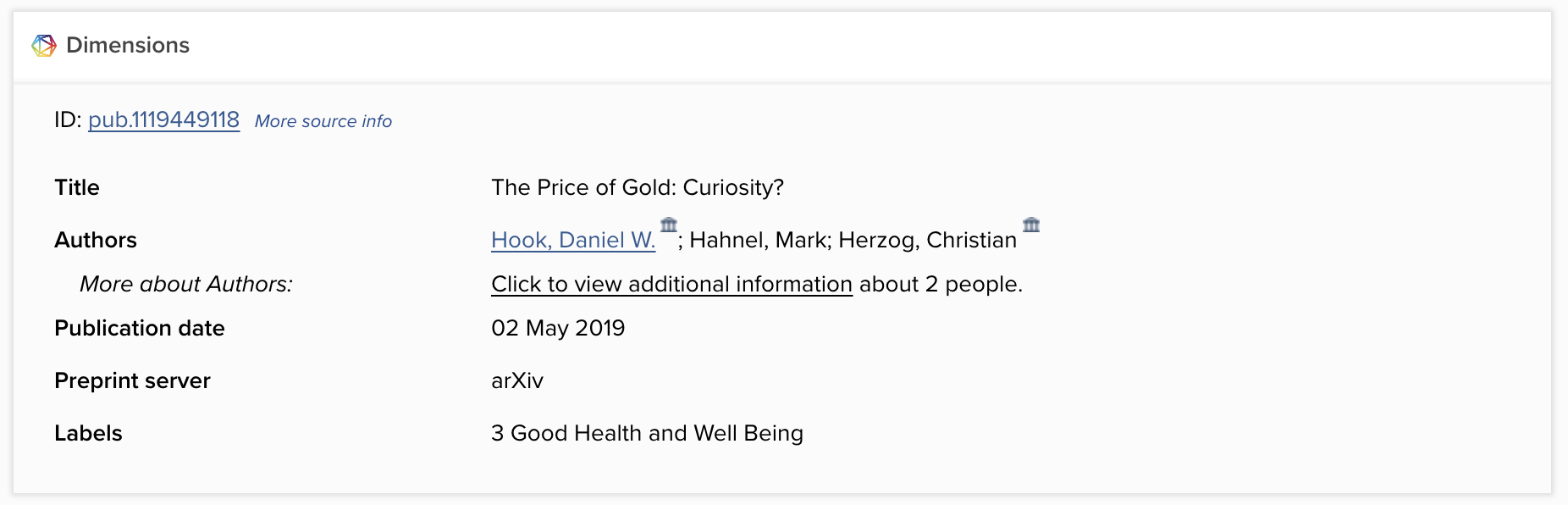This screenshot has width=1568, height=505.
Task: Open the pub.1119449118 ID link
Action: [x=163, y=120]
